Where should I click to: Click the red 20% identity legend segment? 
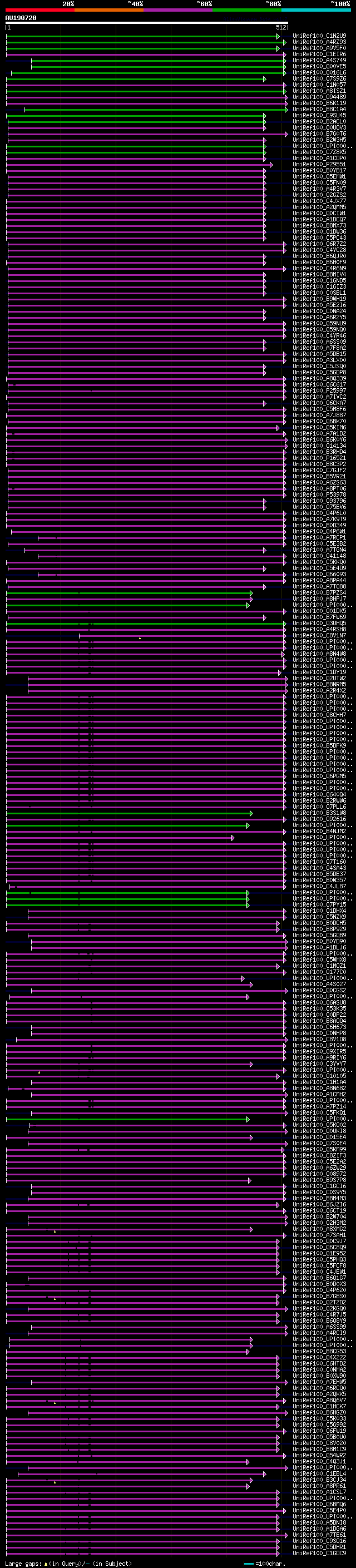pos(39,10)
